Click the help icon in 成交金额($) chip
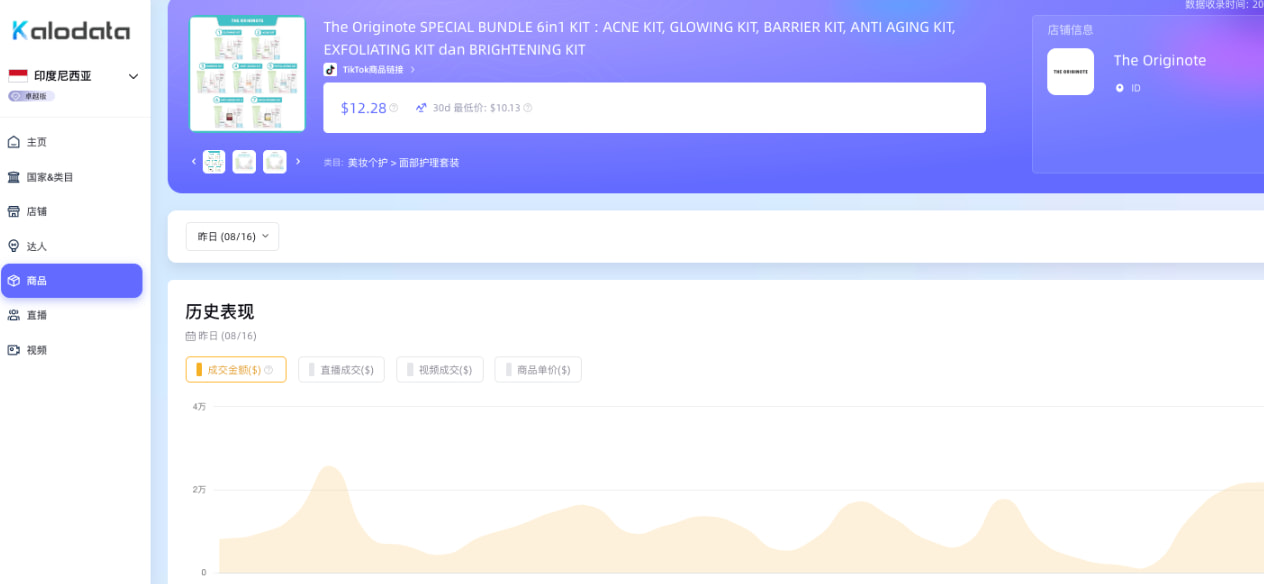This screenshot has width=1264, height=584. pos(268,370)
